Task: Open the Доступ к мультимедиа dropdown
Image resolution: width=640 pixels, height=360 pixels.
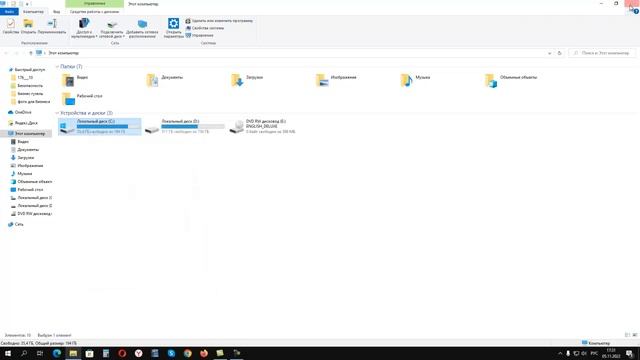Action: [84, 28]
